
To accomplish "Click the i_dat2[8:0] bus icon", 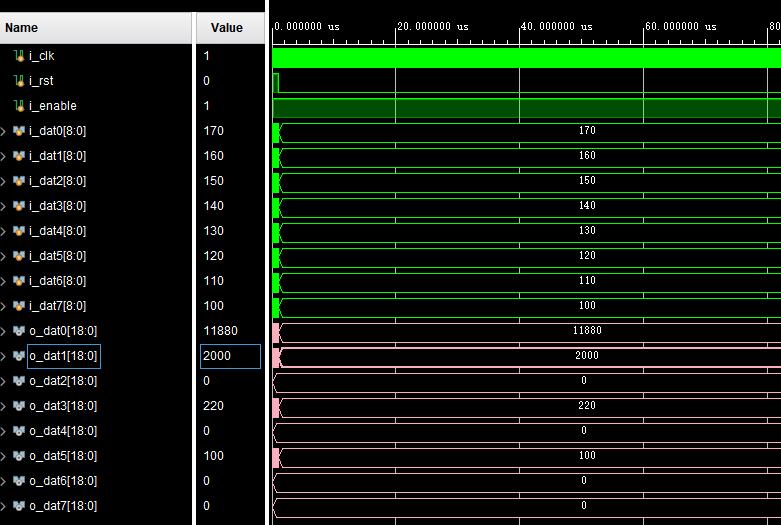I will 19,181.
